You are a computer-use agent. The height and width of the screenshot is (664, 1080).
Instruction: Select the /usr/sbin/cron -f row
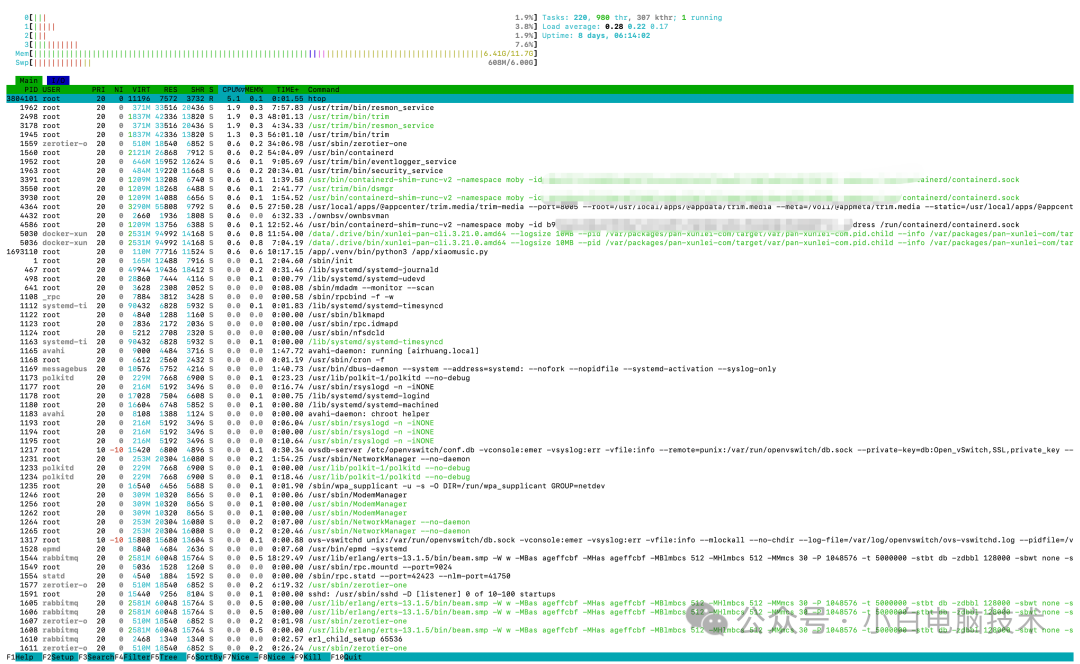pos(540,360)
